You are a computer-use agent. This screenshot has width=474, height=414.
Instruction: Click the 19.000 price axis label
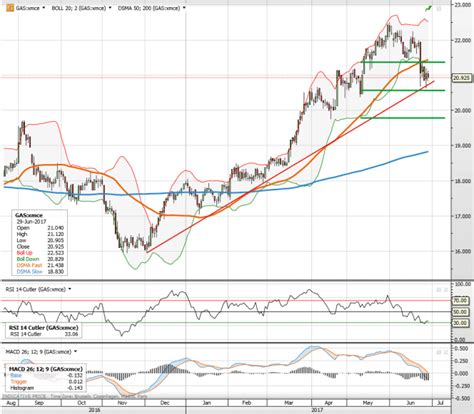(462, 145)
